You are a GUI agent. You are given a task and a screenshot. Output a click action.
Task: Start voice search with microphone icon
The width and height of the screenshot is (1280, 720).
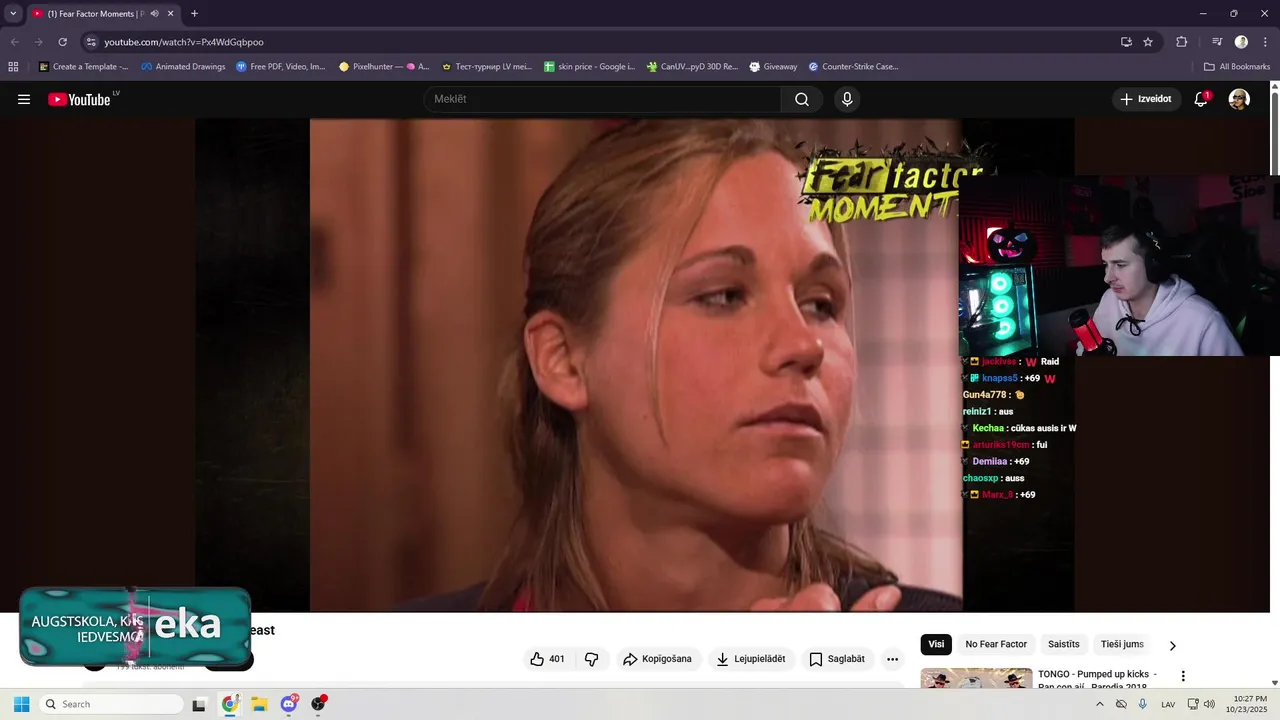coord(847,99)
